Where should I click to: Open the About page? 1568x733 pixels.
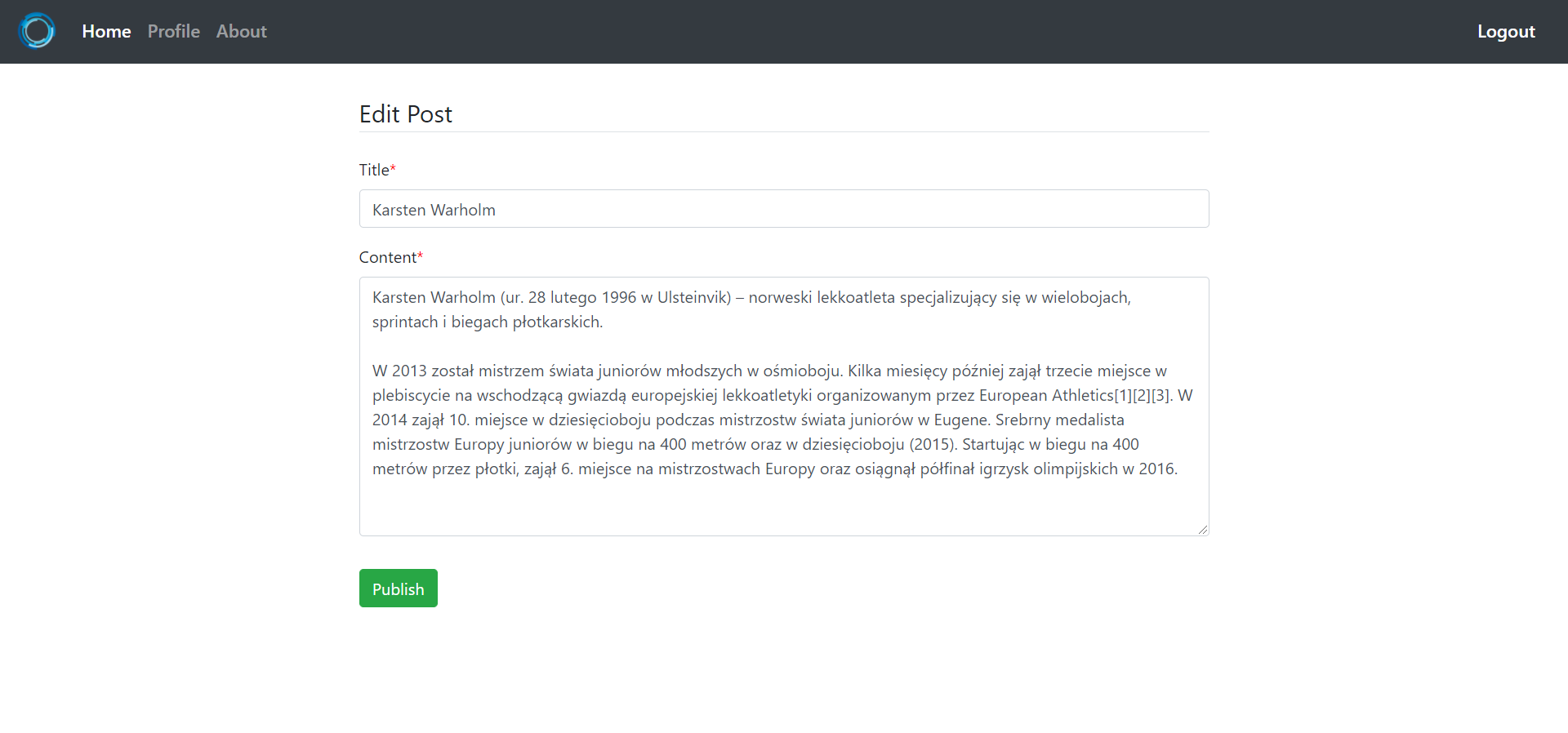point(242,31)
